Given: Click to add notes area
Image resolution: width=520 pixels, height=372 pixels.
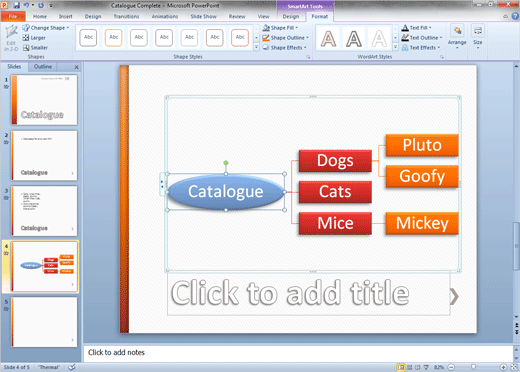Looking at the screenshot, I should tap(297, 353).
